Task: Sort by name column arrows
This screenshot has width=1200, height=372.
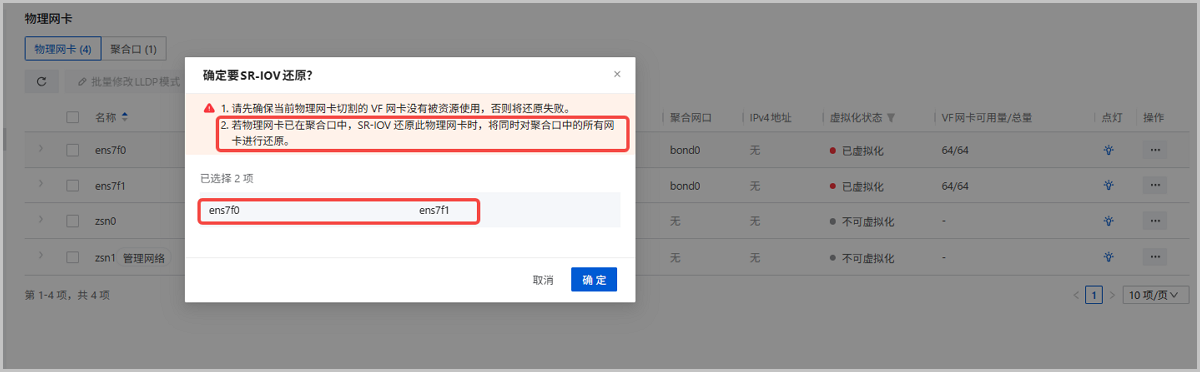Action: (x=125, y=117)
